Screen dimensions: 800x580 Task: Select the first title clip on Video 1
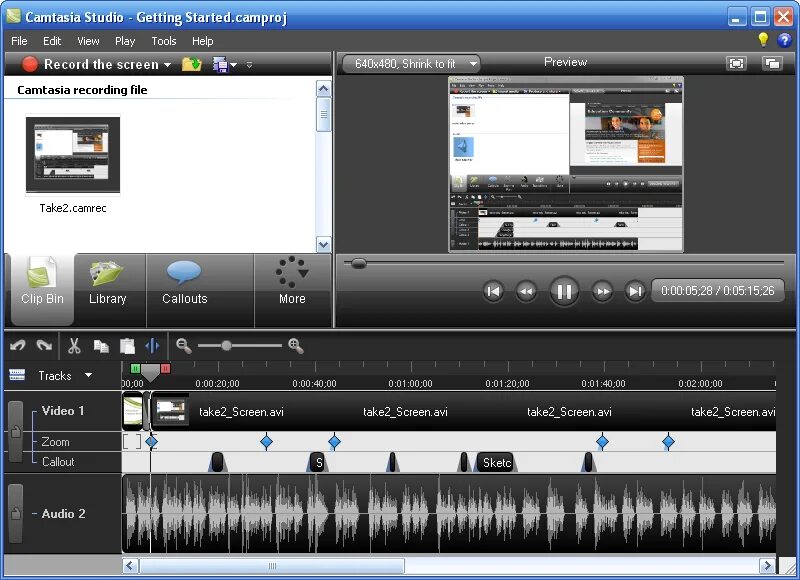pyautogui.click(x=133, y=411)
